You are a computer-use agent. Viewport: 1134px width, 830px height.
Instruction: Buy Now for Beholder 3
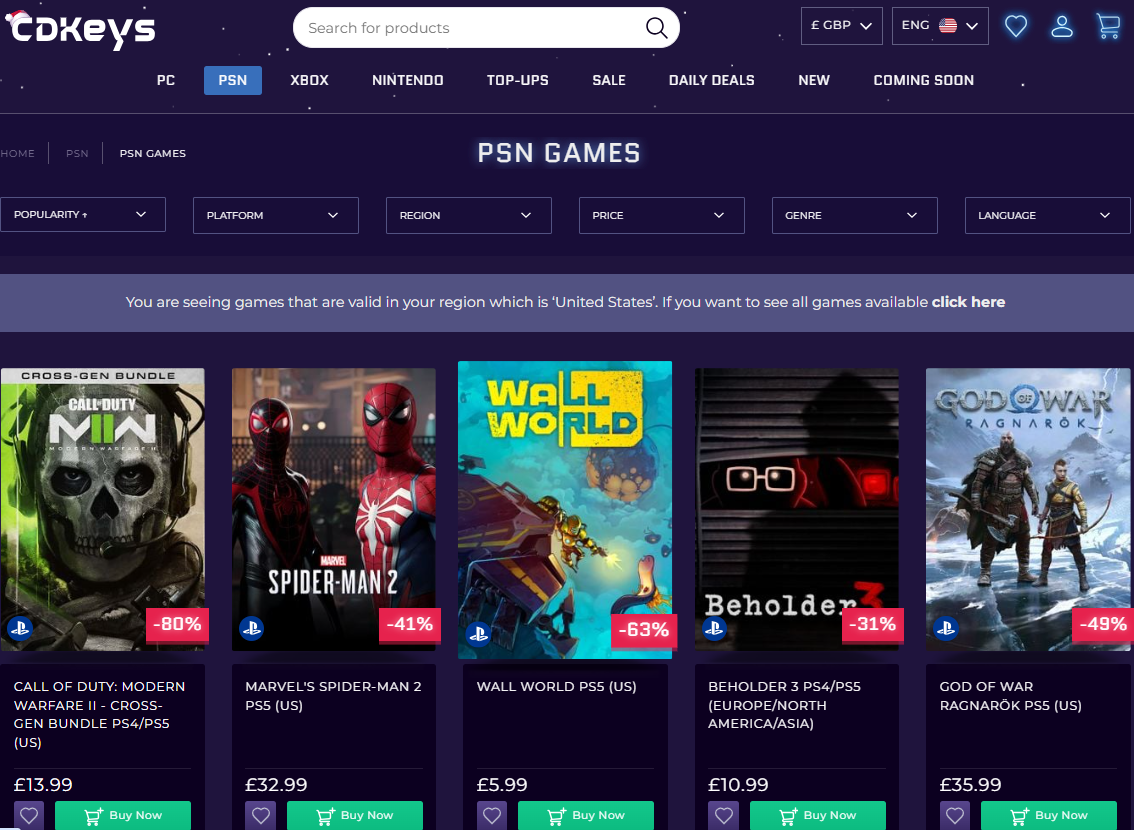[818, 816]
